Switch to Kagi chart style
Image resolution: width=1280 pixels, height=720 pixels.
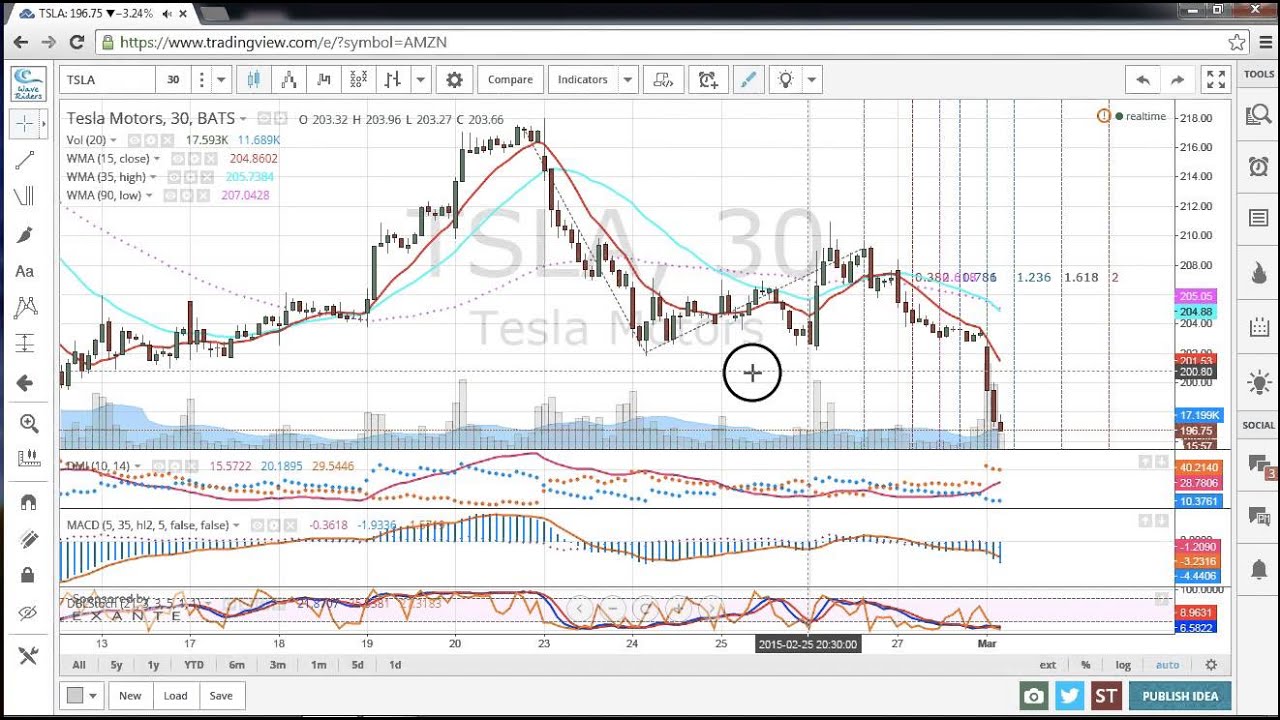click(324, 80)
